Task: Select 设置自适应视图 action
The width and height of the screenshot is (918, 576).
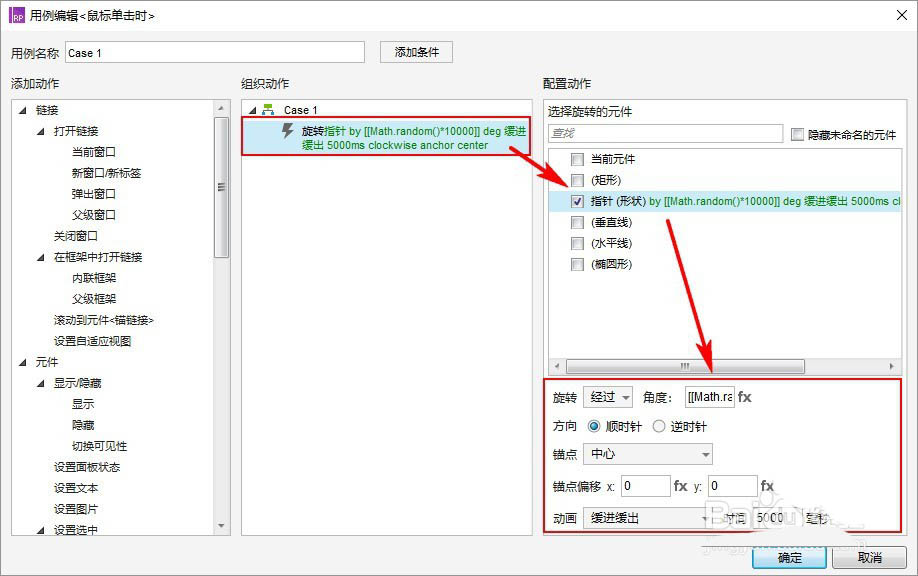Action: pos(93,341)
